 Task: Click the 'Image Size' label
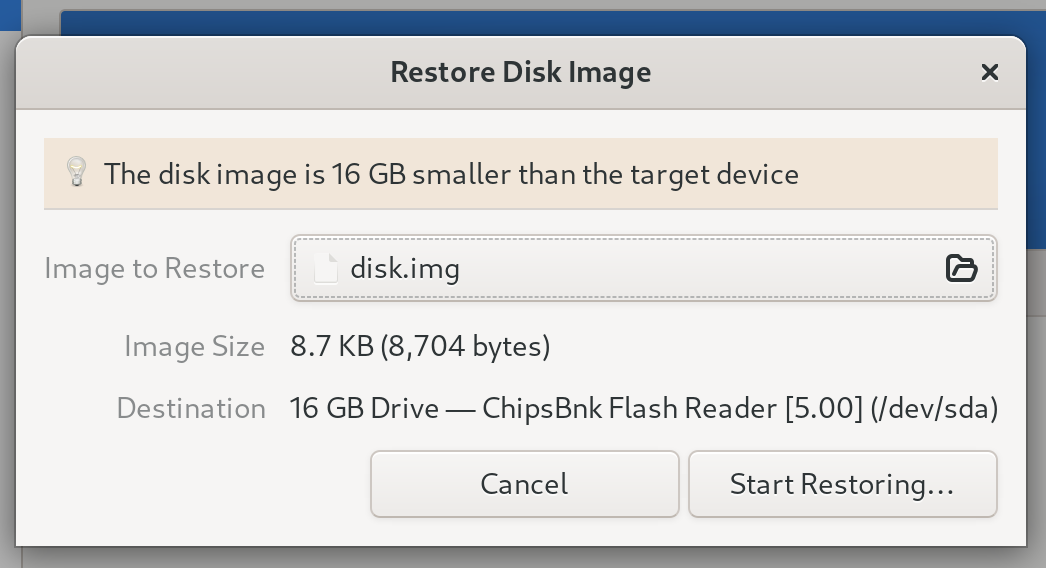[x=194, y=347]
